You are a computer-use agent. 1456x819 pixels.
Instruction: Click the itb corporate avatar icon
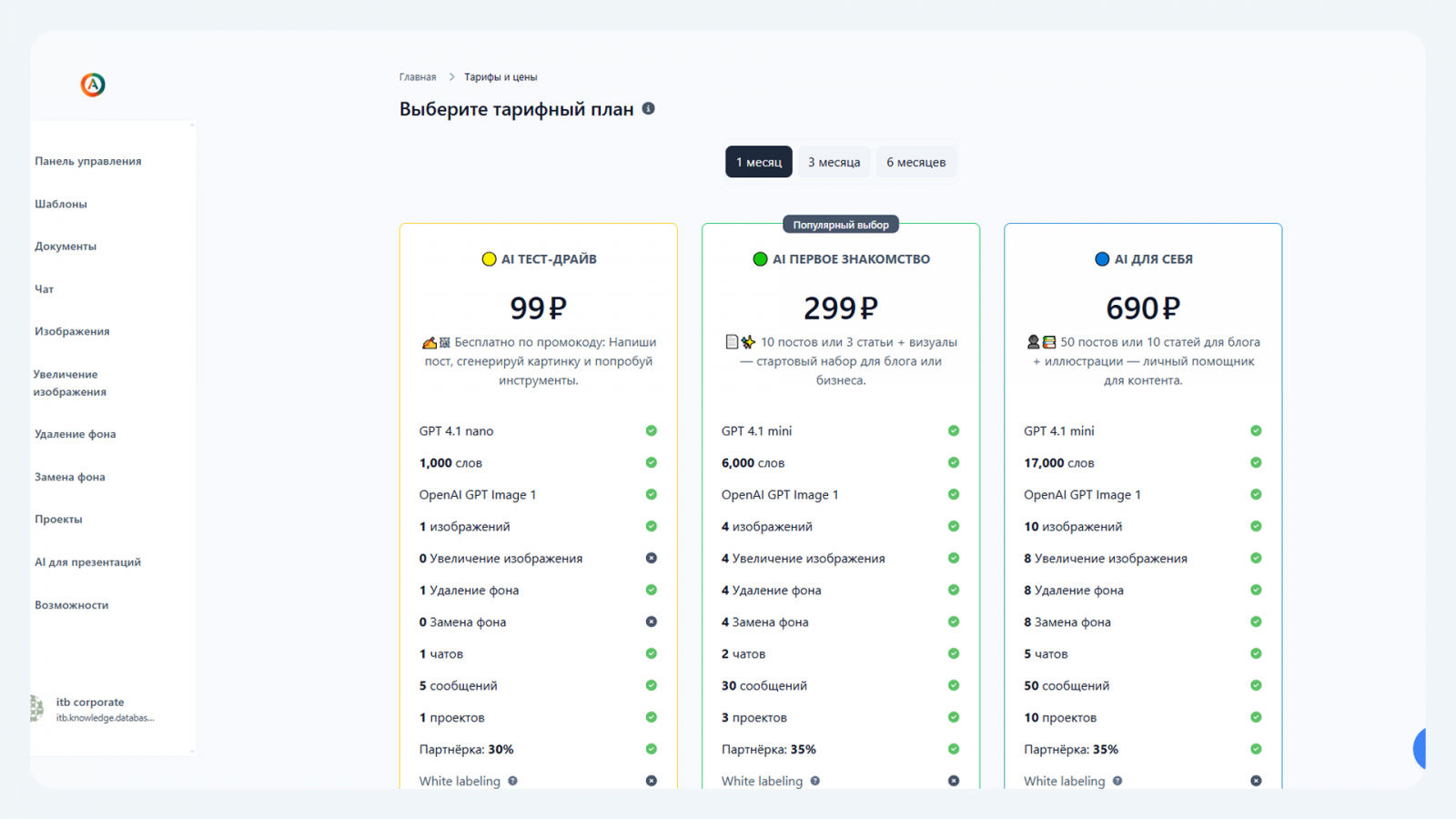tap(37, 709)
